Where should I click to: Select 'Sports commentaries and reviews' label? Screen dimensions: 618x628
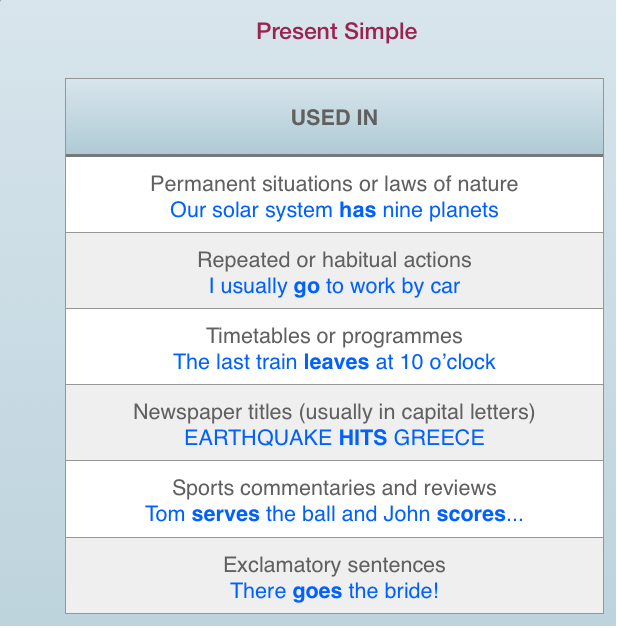coord(334,488)
